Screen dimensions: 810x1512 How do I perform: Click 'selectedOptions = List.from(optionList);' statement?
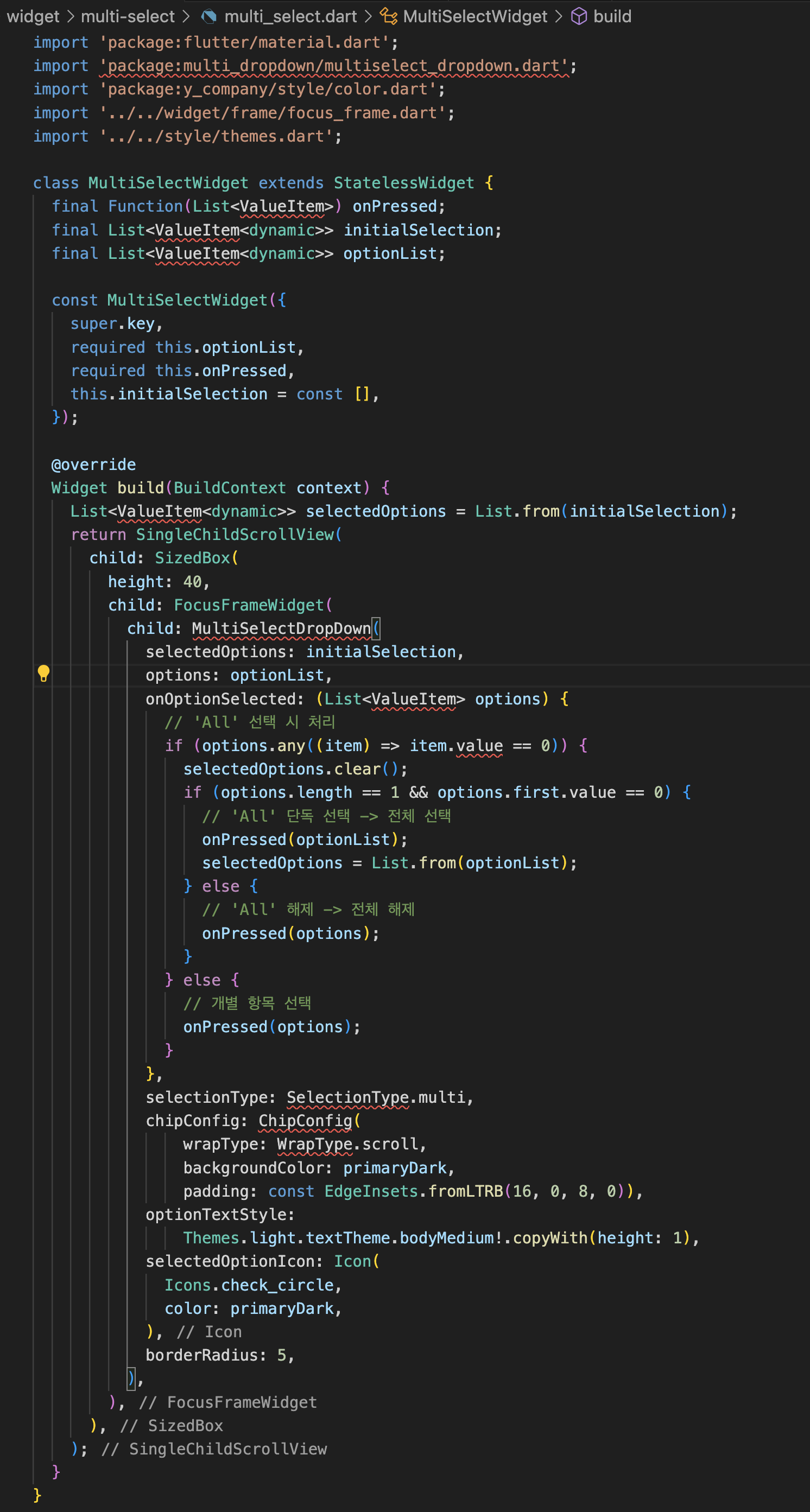point(390,863)
